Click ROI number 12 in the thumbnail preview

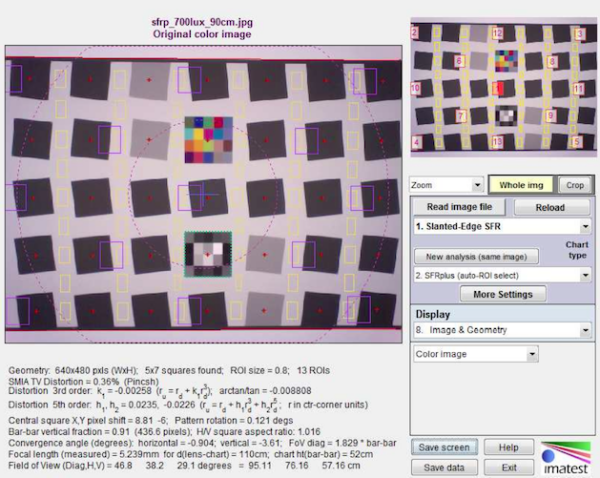coord(497,33)
